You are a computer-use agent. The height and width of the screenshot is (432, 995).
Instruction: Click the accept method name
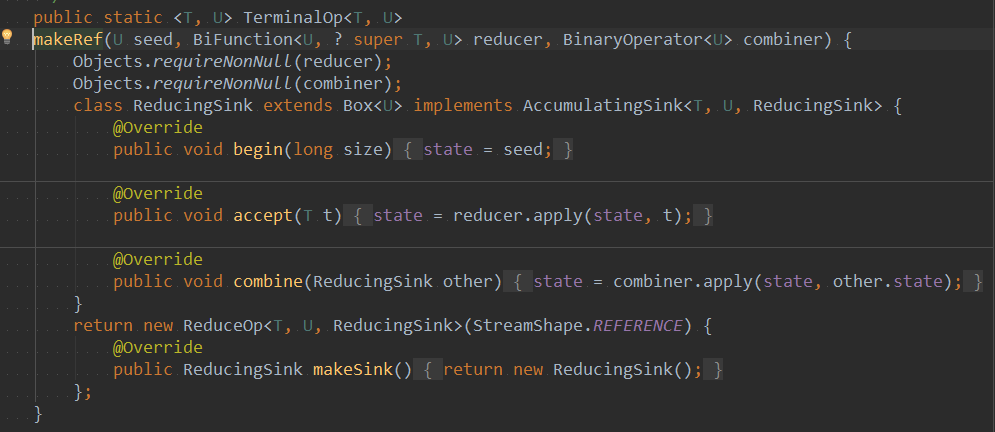(263, 216)
